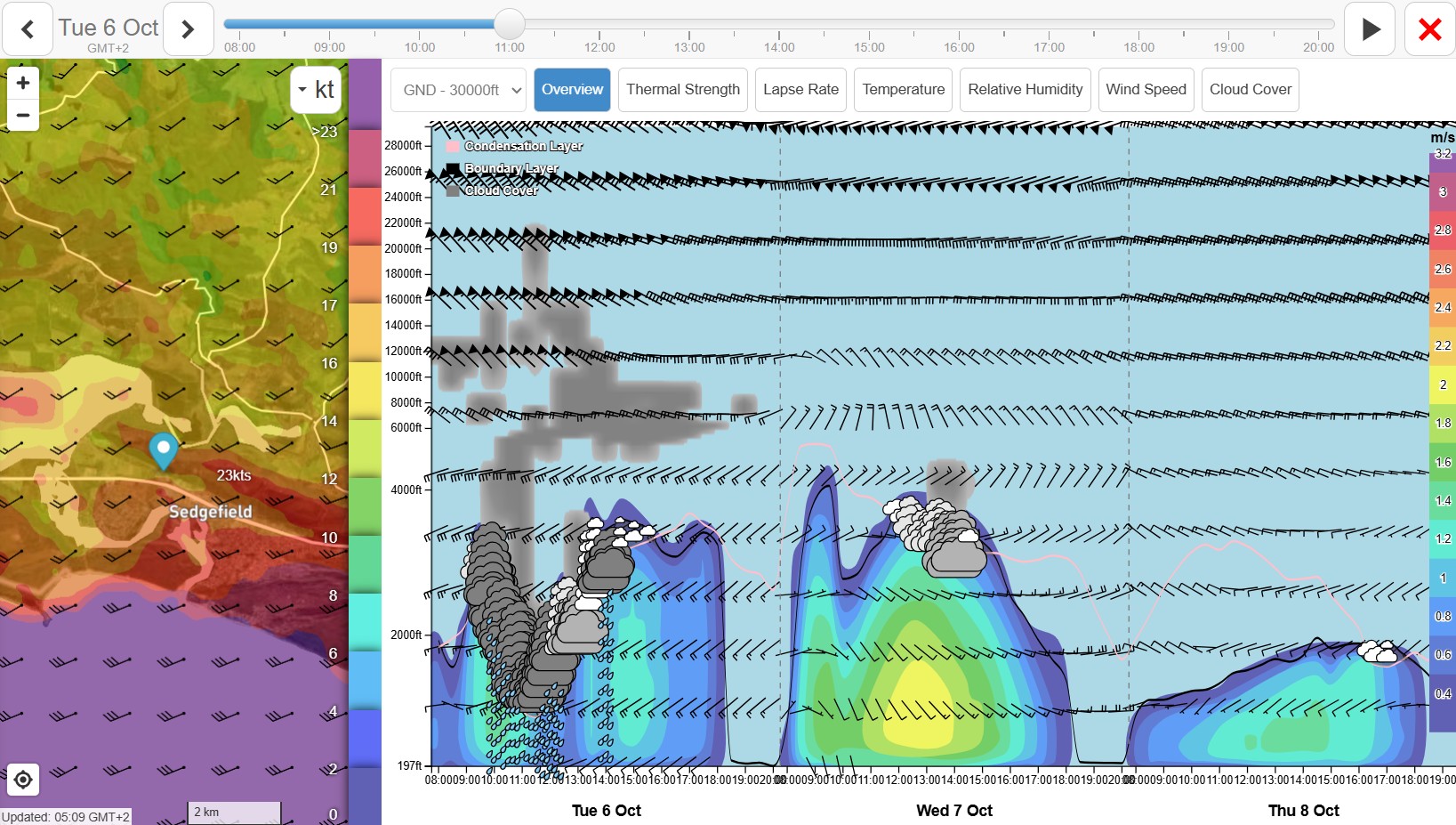Show the Wind Speed tab
The image size is (1456, 825).
(x=1146, y=90)
